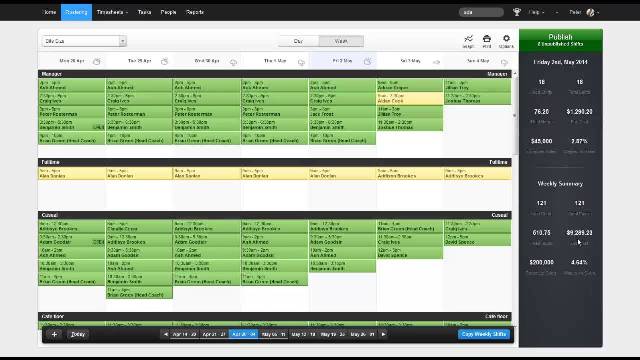This screenshot has height=360, width=640.
Task: Open the Rostering tab
Action: (x=76, y=12)
